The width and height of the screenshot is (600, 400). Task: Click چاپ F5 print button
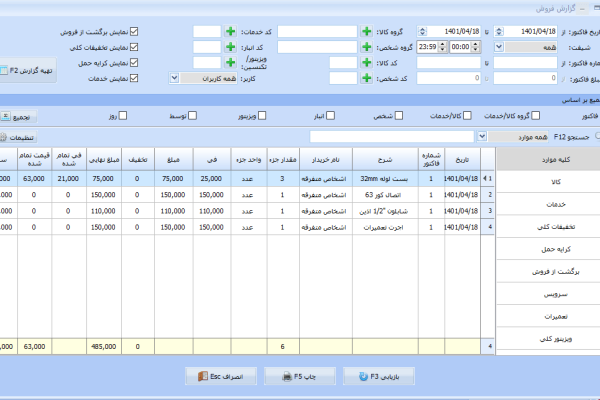click(300, 377)
